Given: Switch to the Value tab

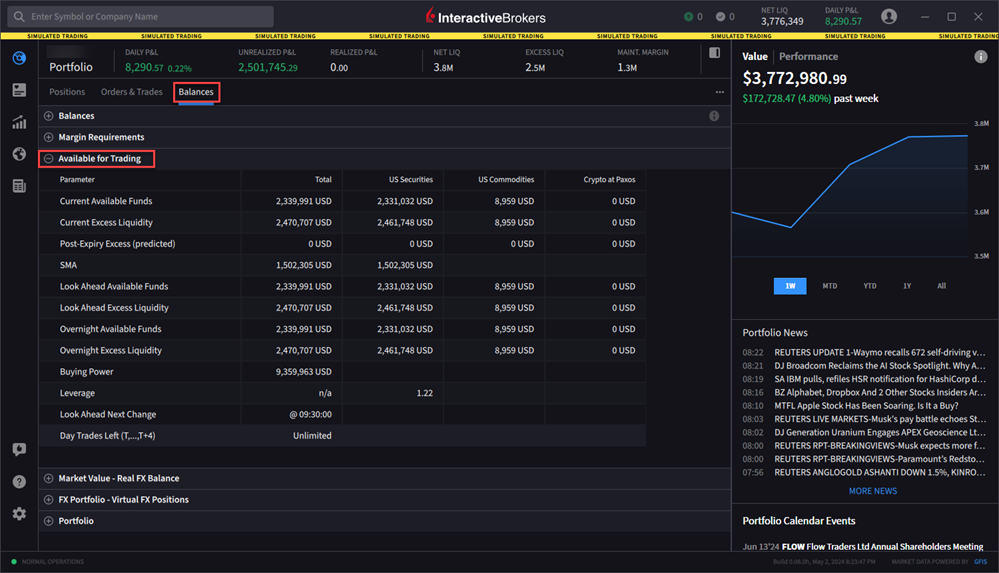Looking at the screenshot, I should (x=755, y=56).
